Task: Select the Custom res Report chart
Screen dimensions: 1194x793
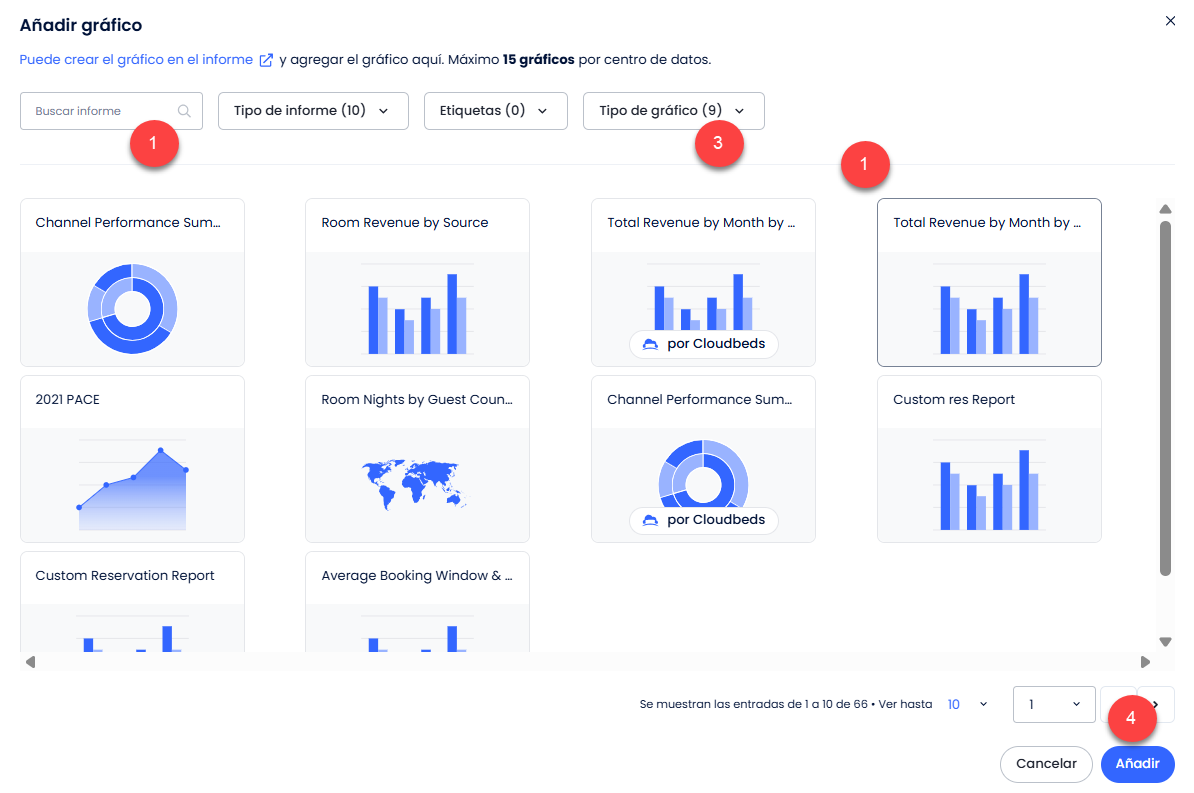Action: (x=989, y=459)
